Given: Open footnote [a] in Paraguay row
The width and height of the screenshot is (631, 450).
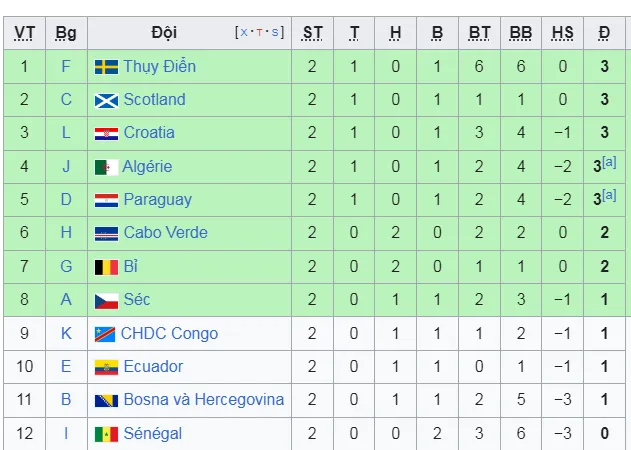Looking at the screenshot, I should pos(609,195).
